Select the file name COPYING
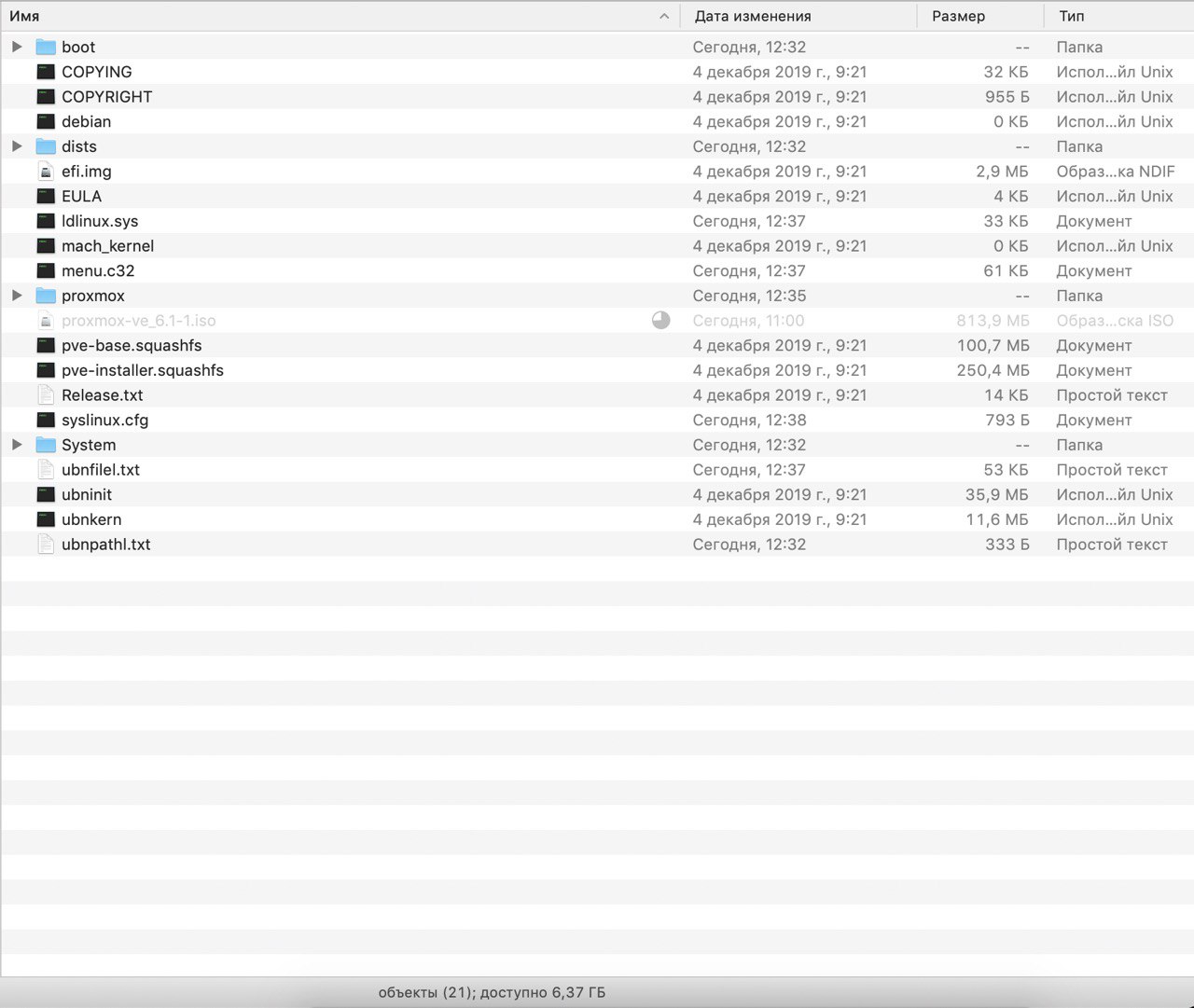Image resolution: width=1194 pixels, height=1008 pixels. (97, 72)
